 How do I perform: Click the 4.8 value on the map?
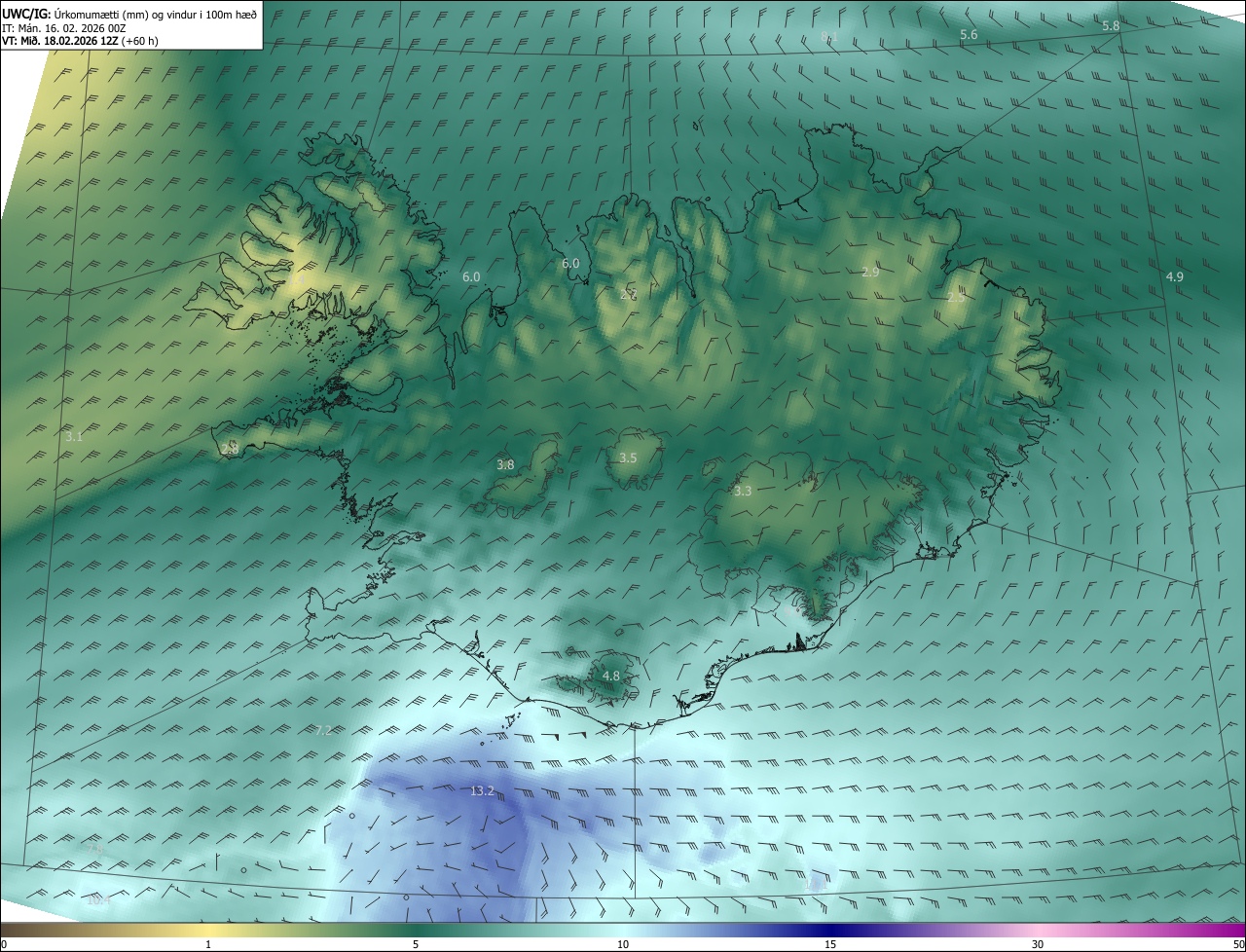(x=610, y=676)
